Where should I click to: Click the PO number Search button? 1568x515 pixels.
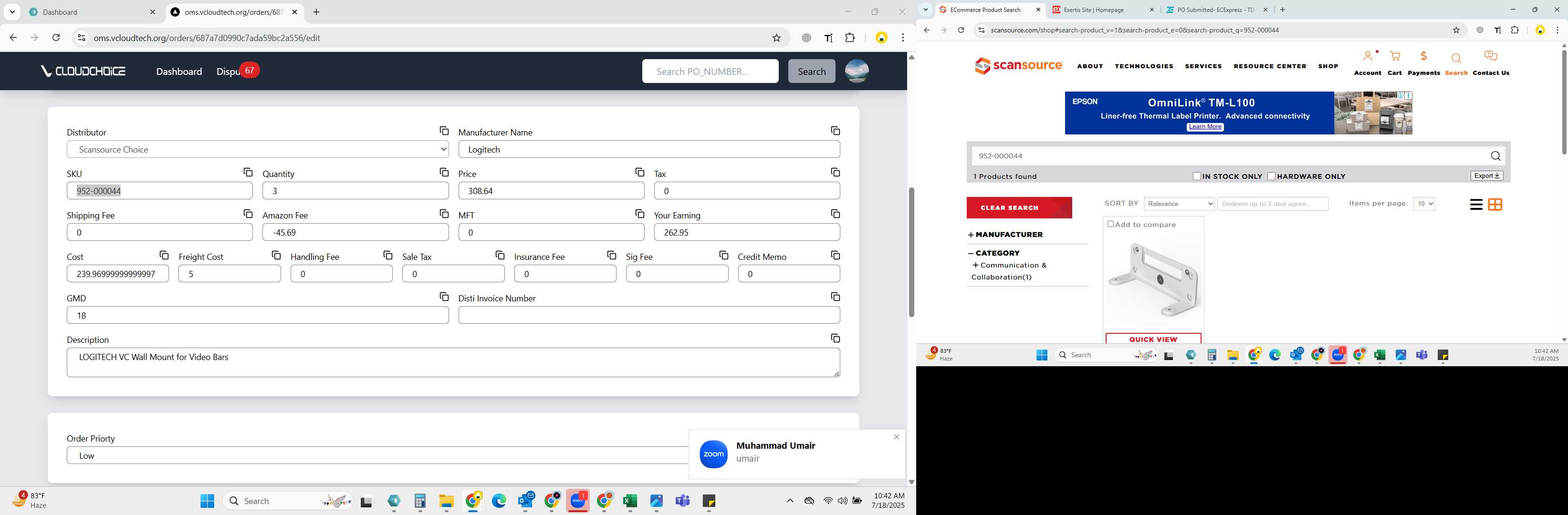coord(811,71)
